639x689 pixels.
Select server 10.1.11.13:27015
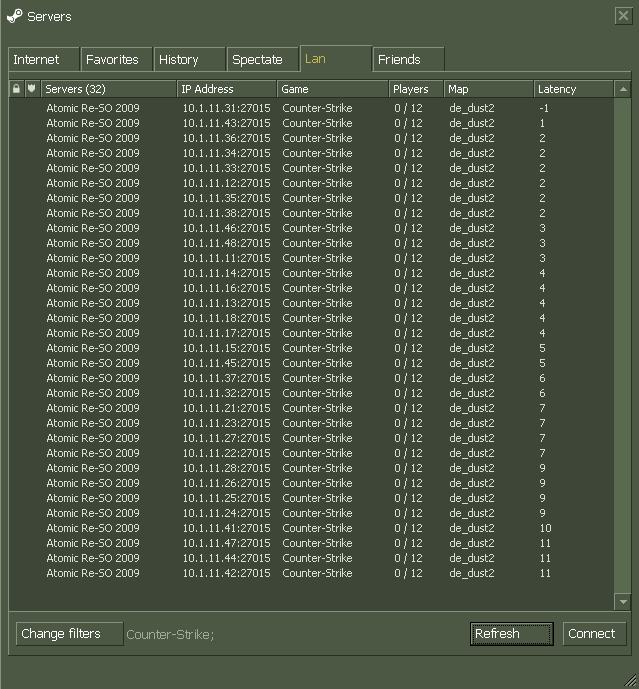point(311,303)
